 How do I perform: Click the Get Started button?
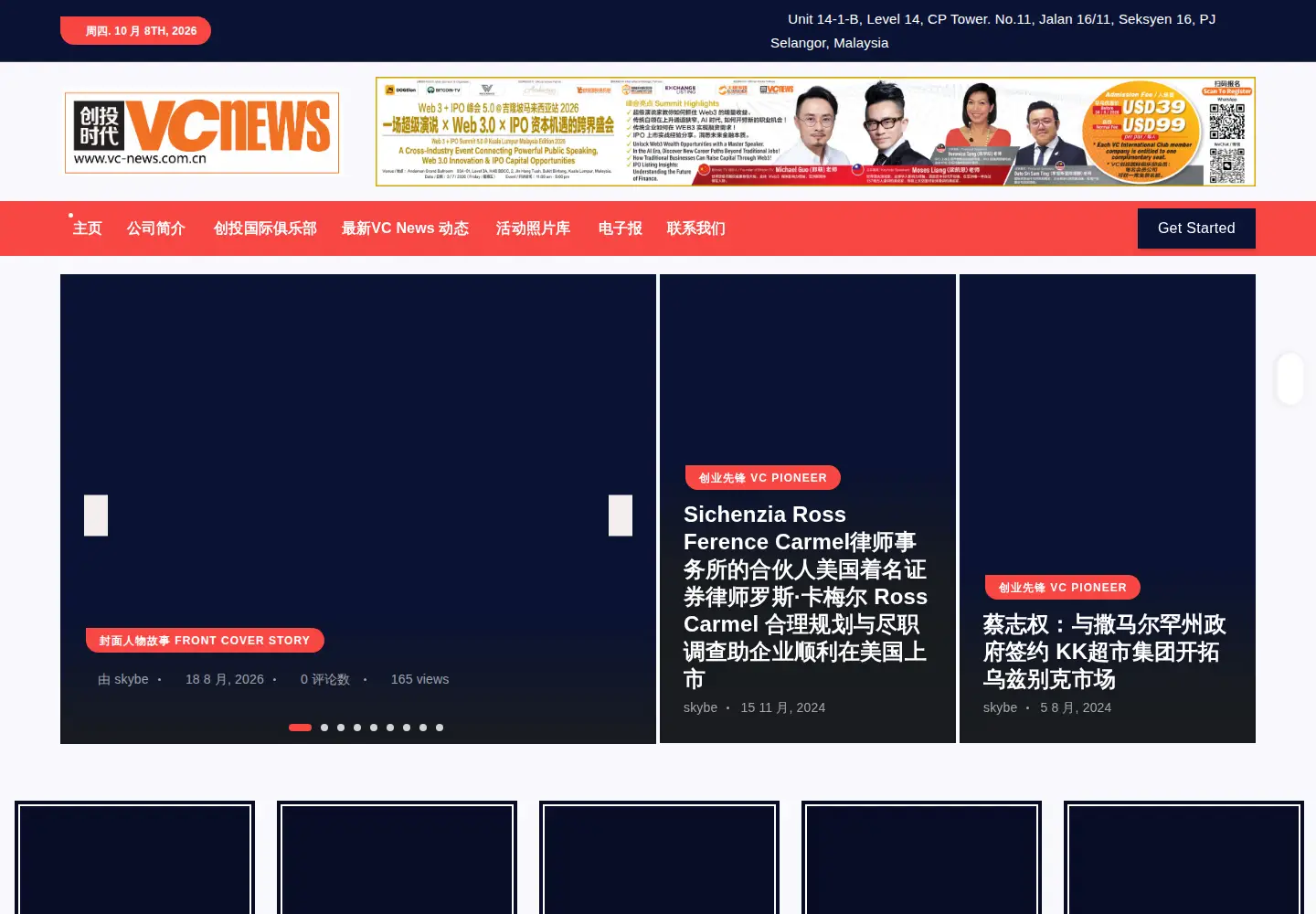coord(1196,228)
